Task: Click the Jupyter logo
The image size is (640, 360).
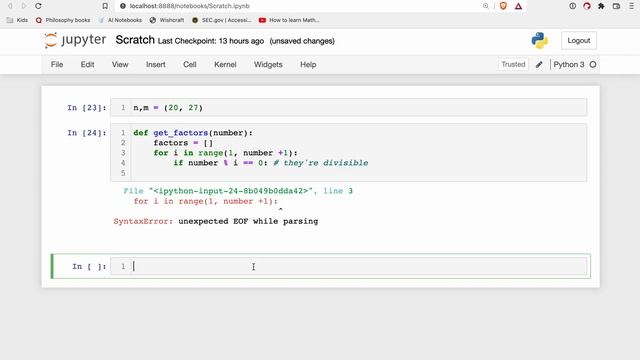Action: click(75, 40)
